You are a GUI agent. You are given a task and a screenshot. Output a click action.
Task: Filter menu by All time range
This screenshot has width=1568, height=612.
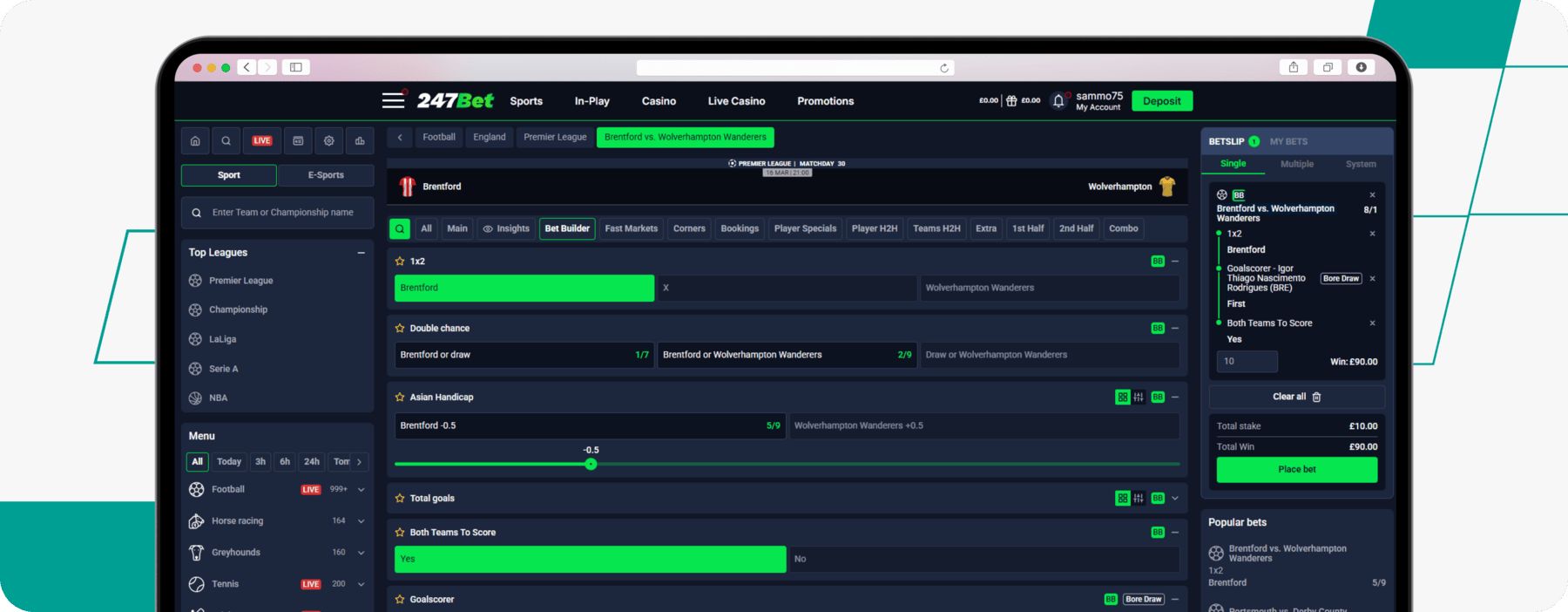[x=197, y=462]
